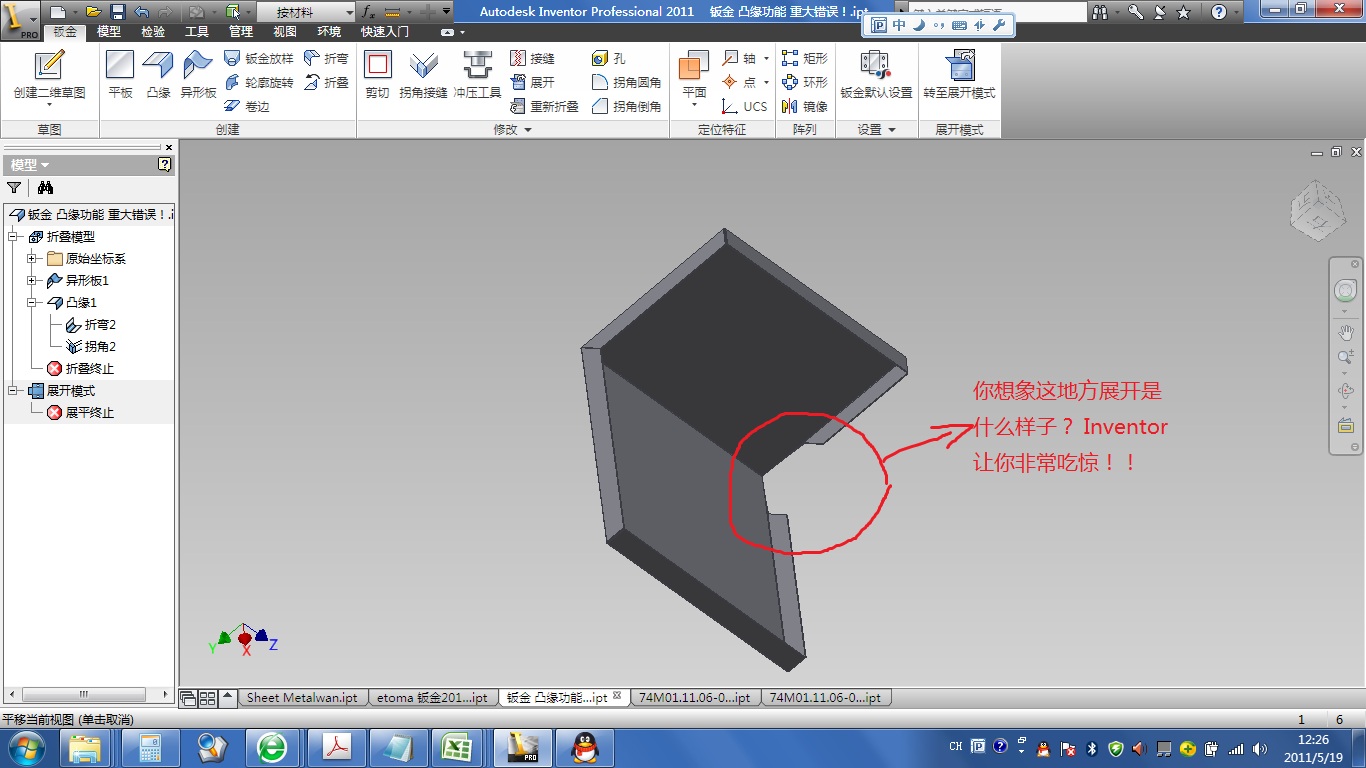The image size is (1366, 768).
Task: Open the 按材料 material dropdown
Action: pos(306,12)
